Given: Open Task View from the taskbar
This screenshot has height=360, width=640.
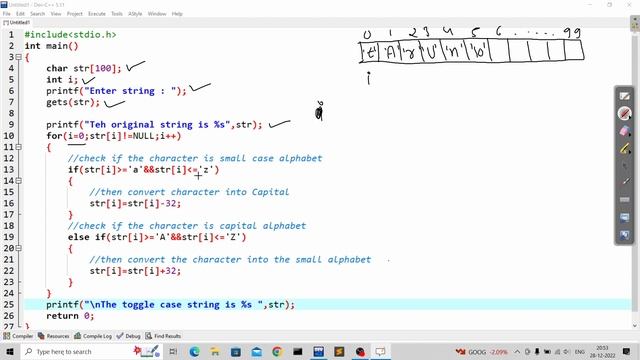Looking at the screenshot, I should point(173,351).
